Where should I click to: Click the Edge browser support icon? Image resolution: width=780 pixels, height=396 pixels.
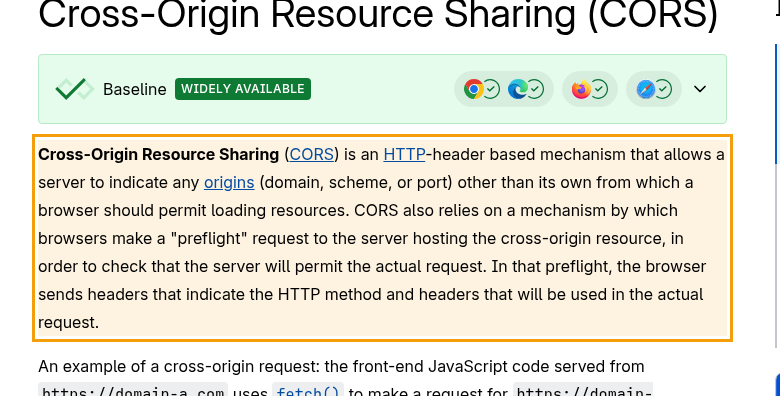point(517,89)
